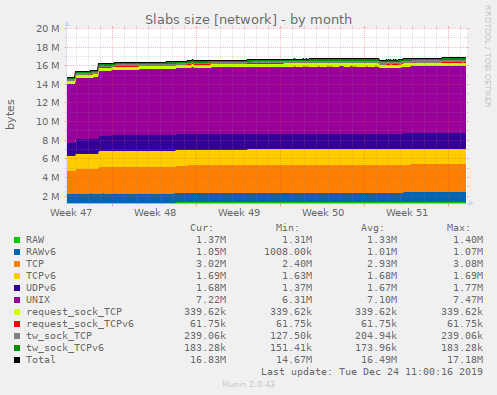This screenshot has height=395, width=497.
Task: Click the tw_sock_TCP min value 127.50k
Action: coord(291,336)
